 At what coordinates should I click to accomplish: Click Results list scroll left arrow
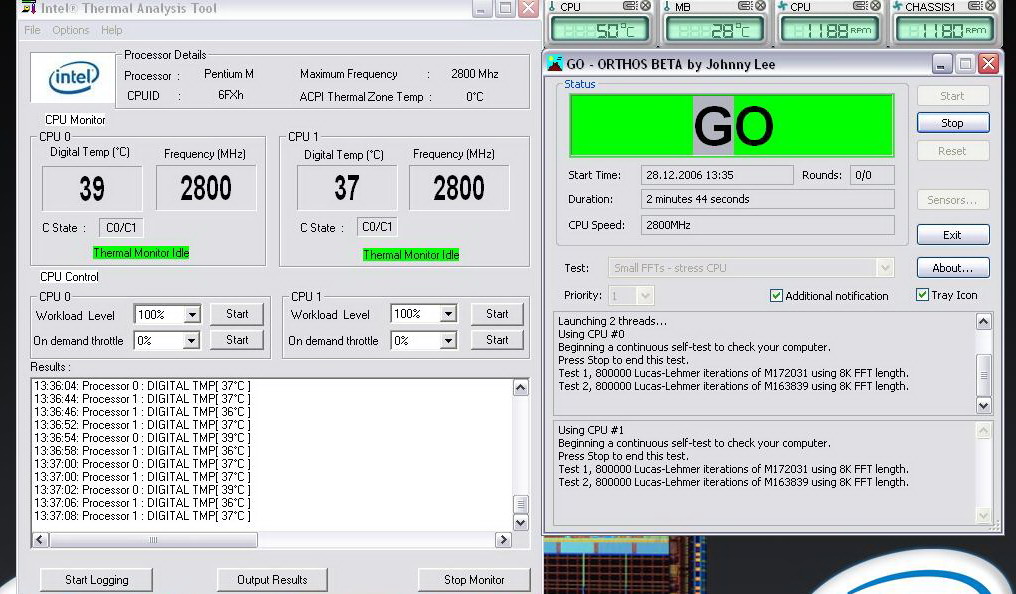click(x=40, y=540)
